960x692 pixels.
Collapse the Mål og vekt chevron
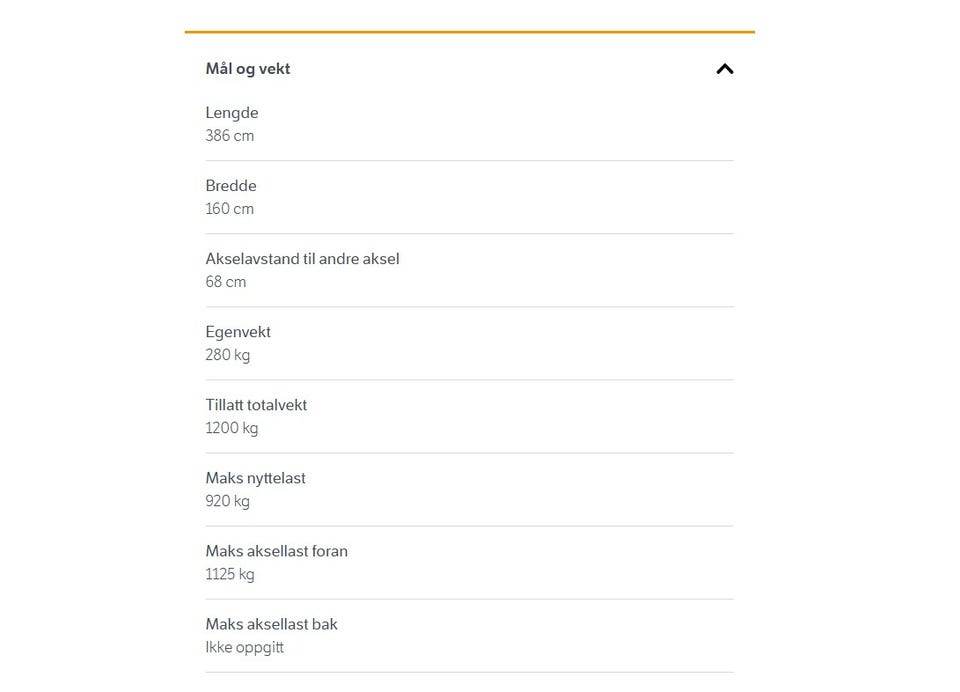coord(725,69)
